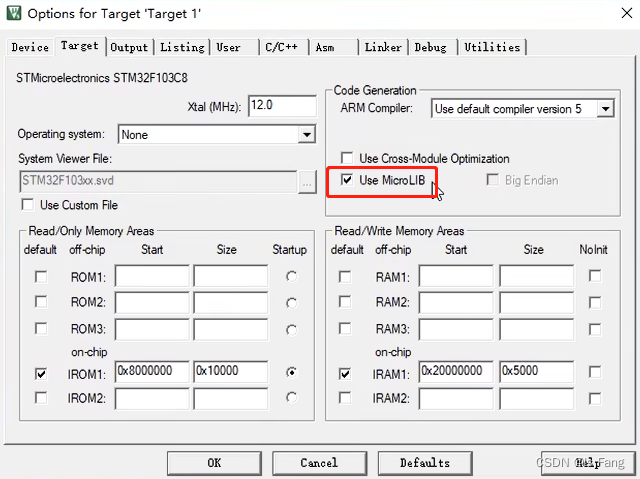Screen dimensions: 640x479
Task: Enable NoInit for RAM1
Action: (x=595, y=276)
